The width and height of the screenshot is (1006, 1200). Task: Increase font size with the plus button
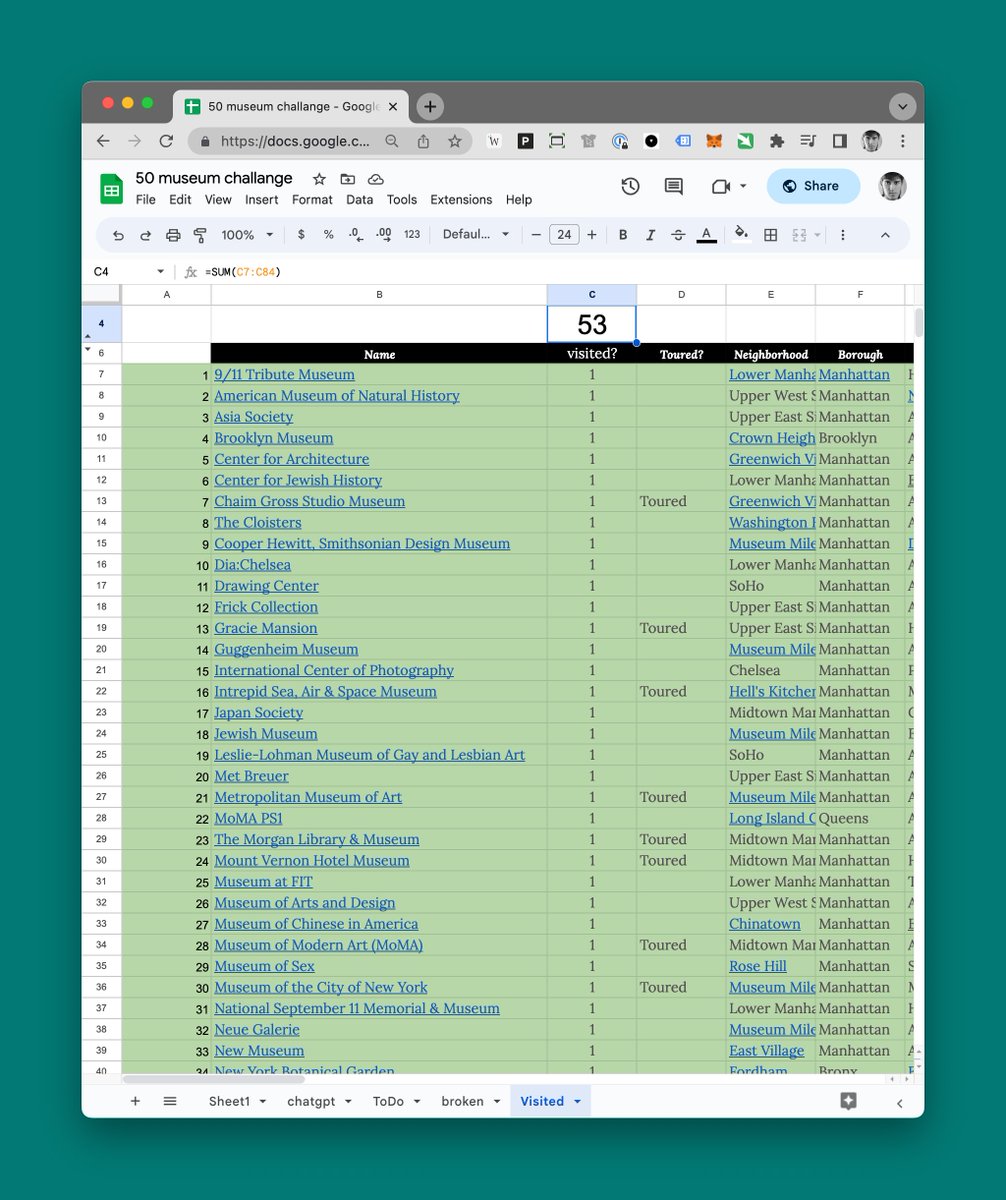592,235
